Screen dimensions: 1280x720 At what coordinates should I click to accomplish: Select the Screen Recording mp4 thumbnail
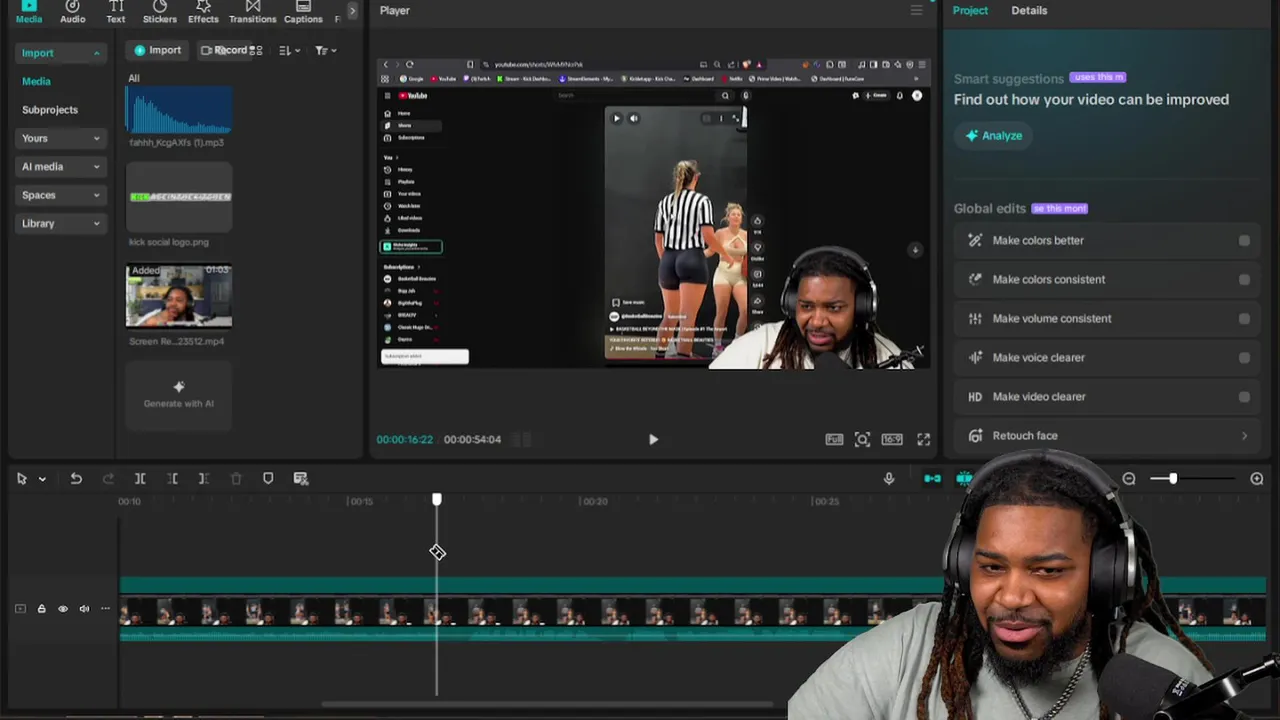[179, 296]
